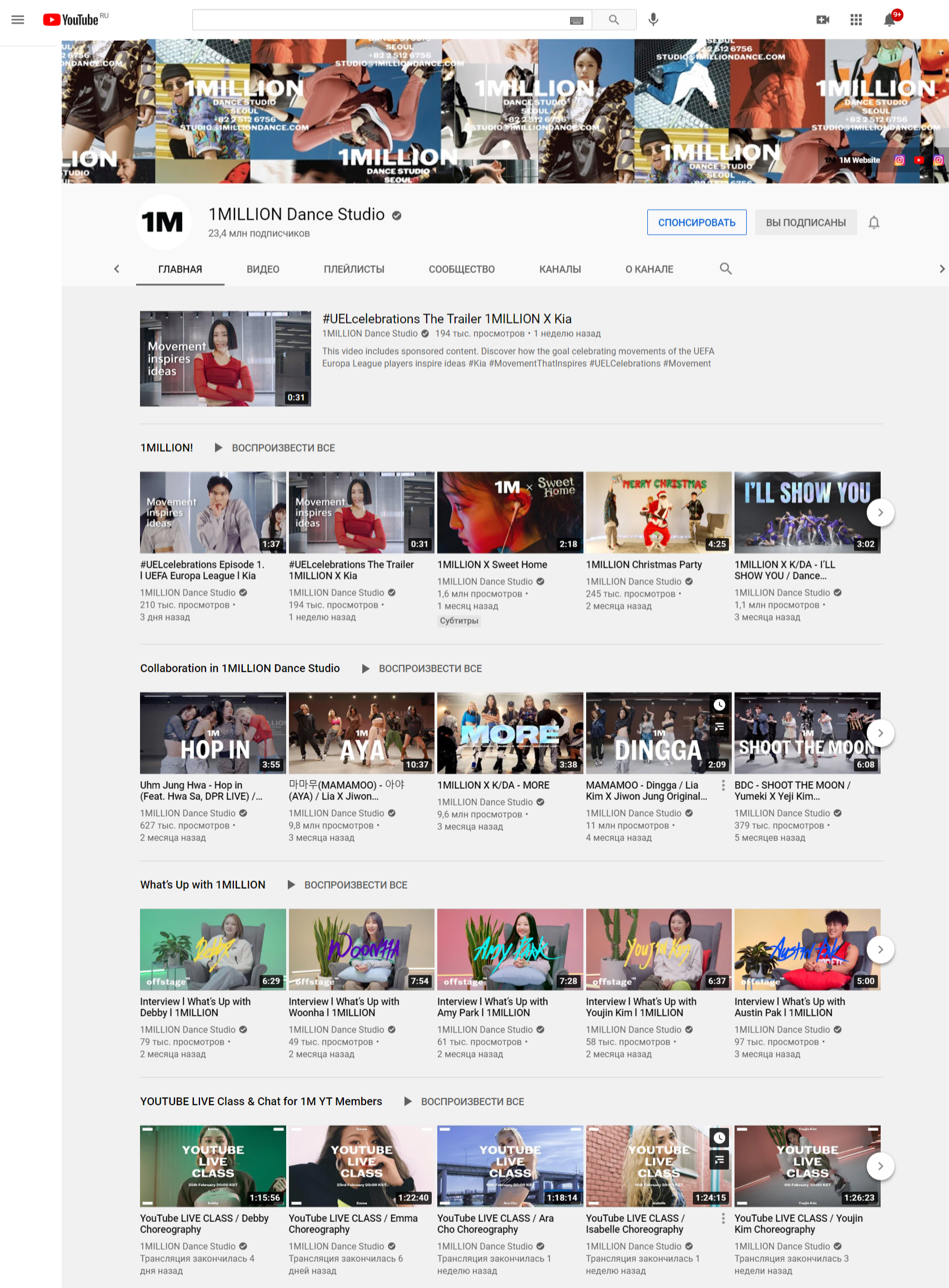Click the ВЫ ПОДПИСАНЫ button
This screenshot has width=949, height=1288.
806,222
